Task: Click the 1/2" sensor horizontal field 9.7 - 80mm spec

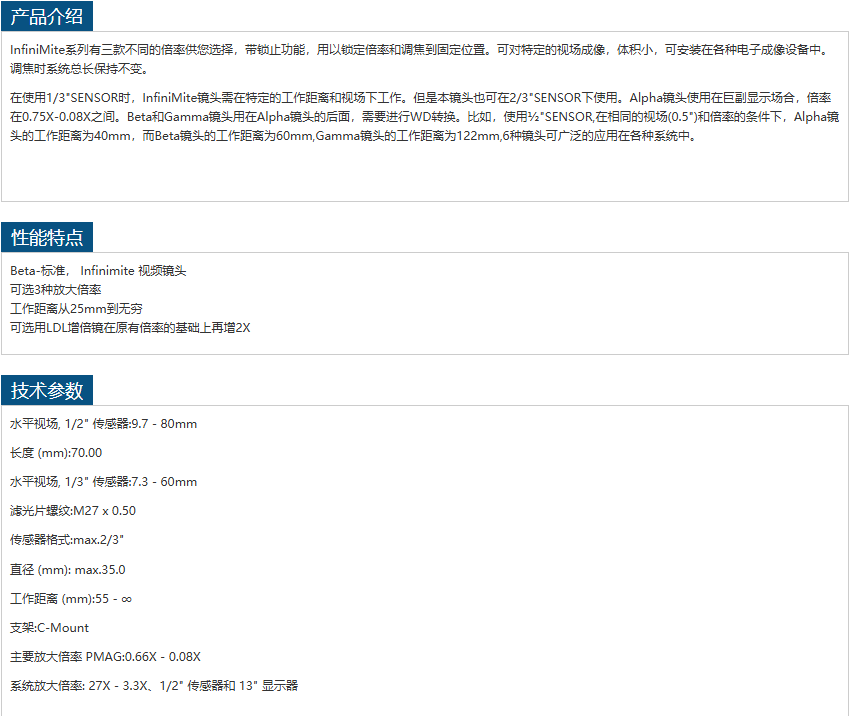Action: click(x=103, y=424)
